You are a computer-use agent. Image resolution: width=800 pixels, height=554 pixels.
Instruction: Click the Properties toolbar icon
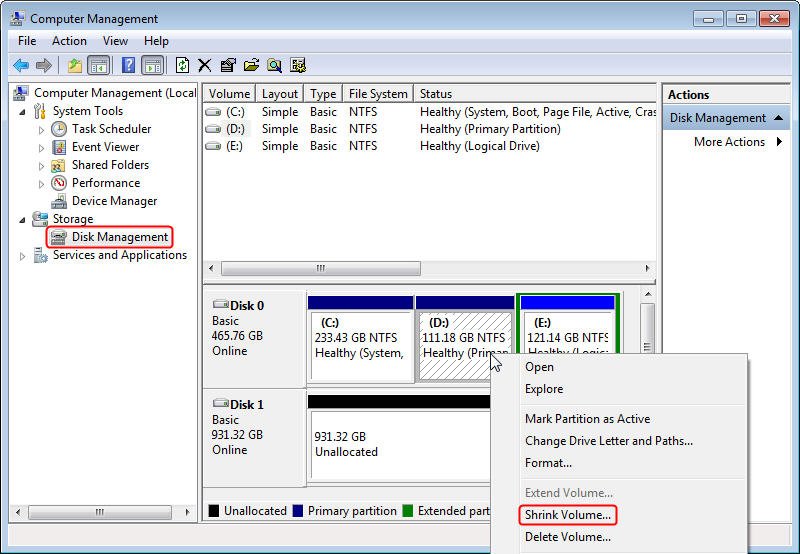pos(228,65)
